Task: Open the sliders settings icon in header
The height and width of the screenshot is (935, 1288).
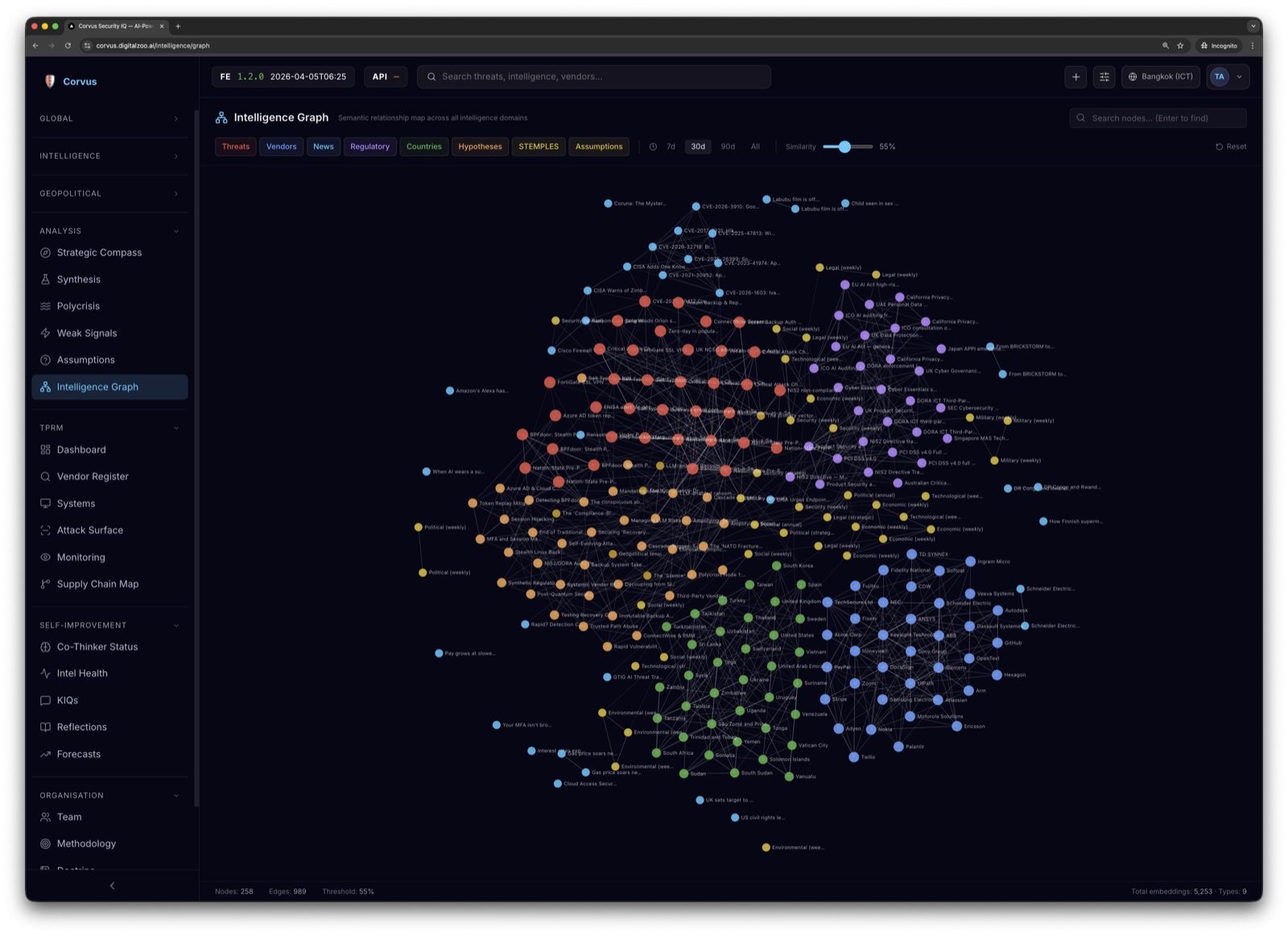Action: click(x=1104, y=77)
